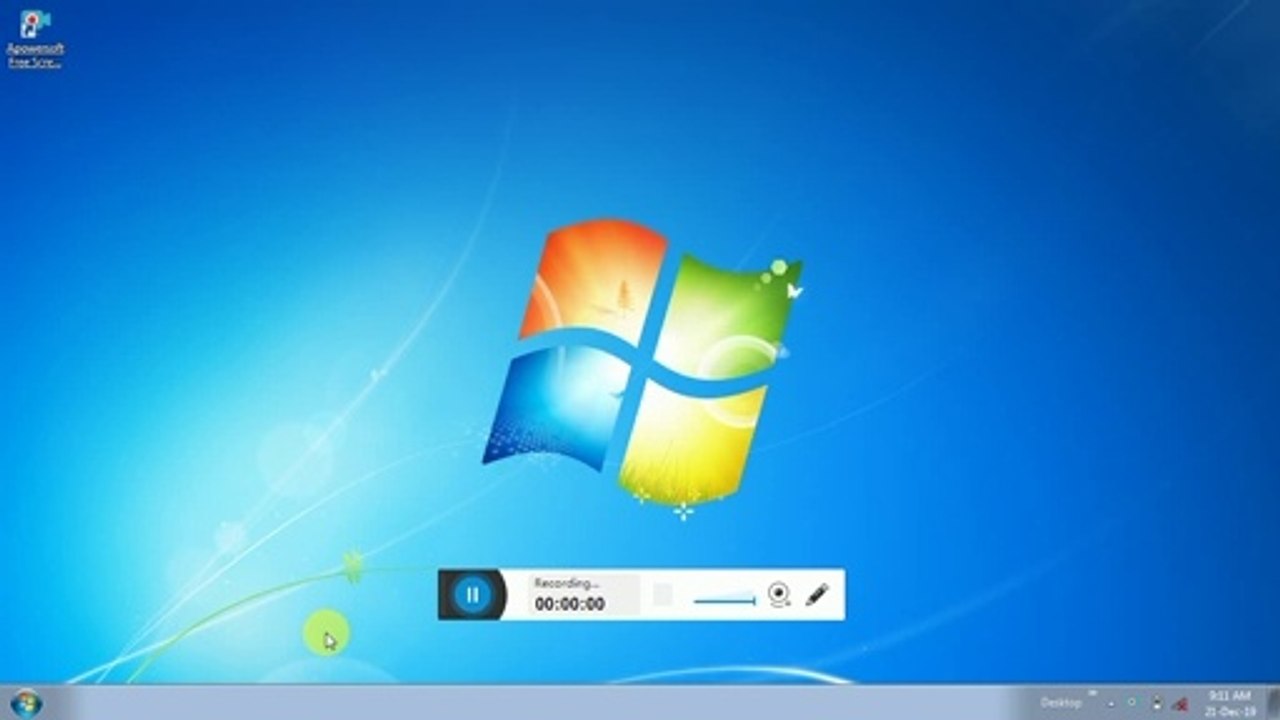This screenshot has width=1280, height=720.
Task: Click the Recording... status label
Action: coord(566,583)
